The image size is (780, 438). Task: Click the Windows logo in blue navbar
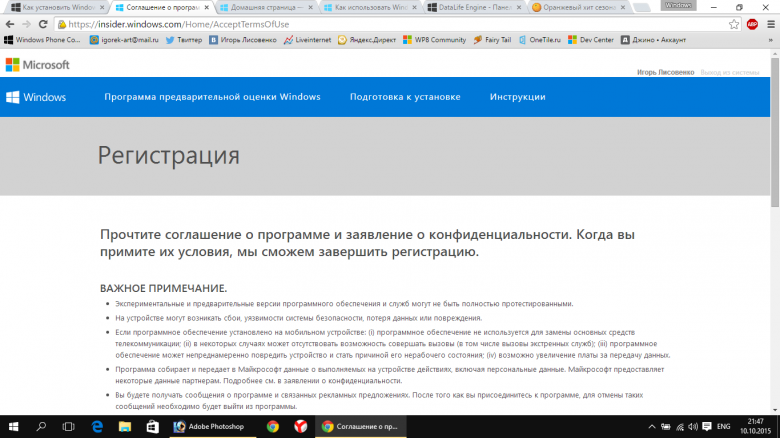pos(36,97)
